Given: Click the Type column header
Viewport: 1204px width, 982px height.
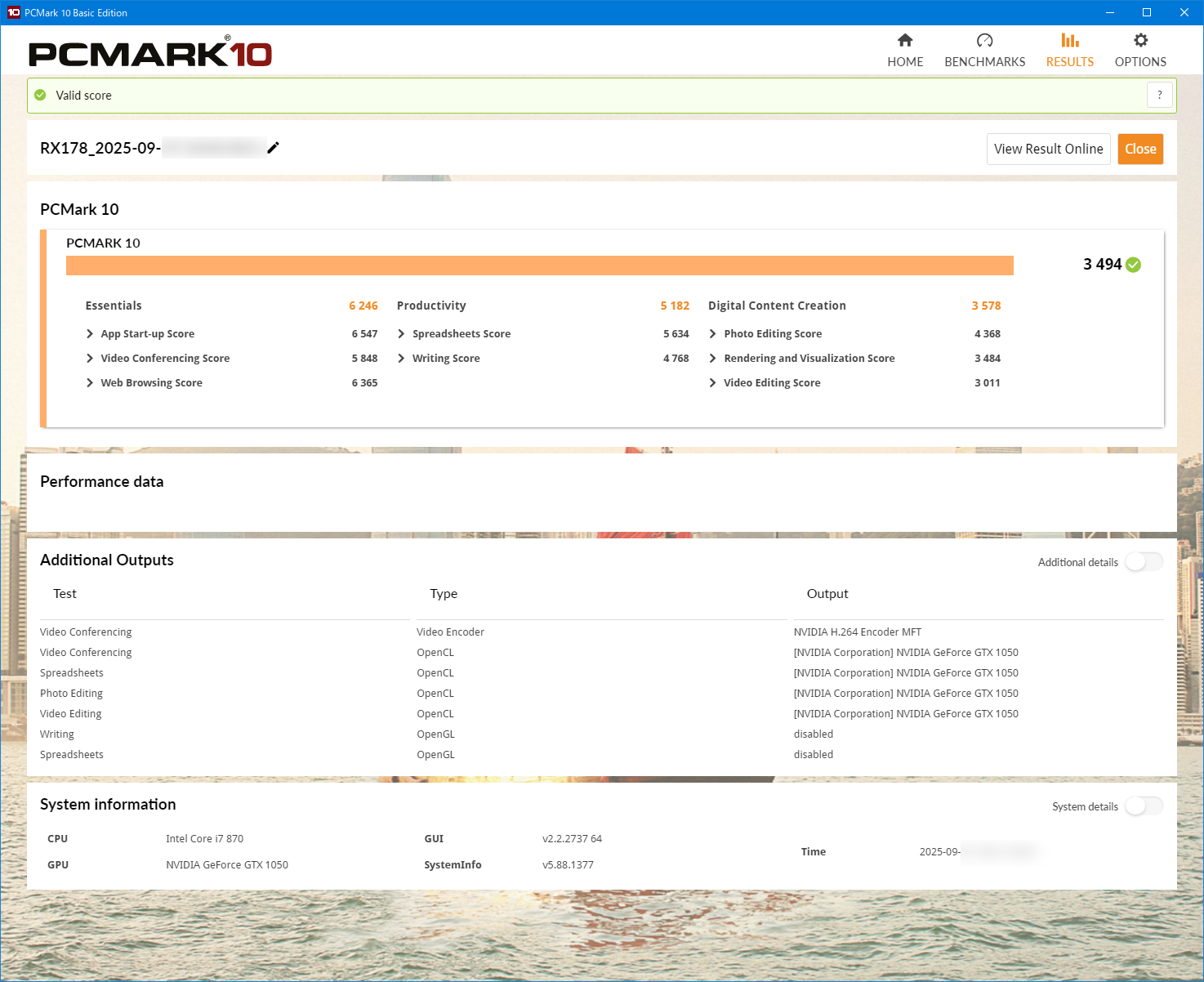Looking at the screenshot, I should click(x=444, y=594).
